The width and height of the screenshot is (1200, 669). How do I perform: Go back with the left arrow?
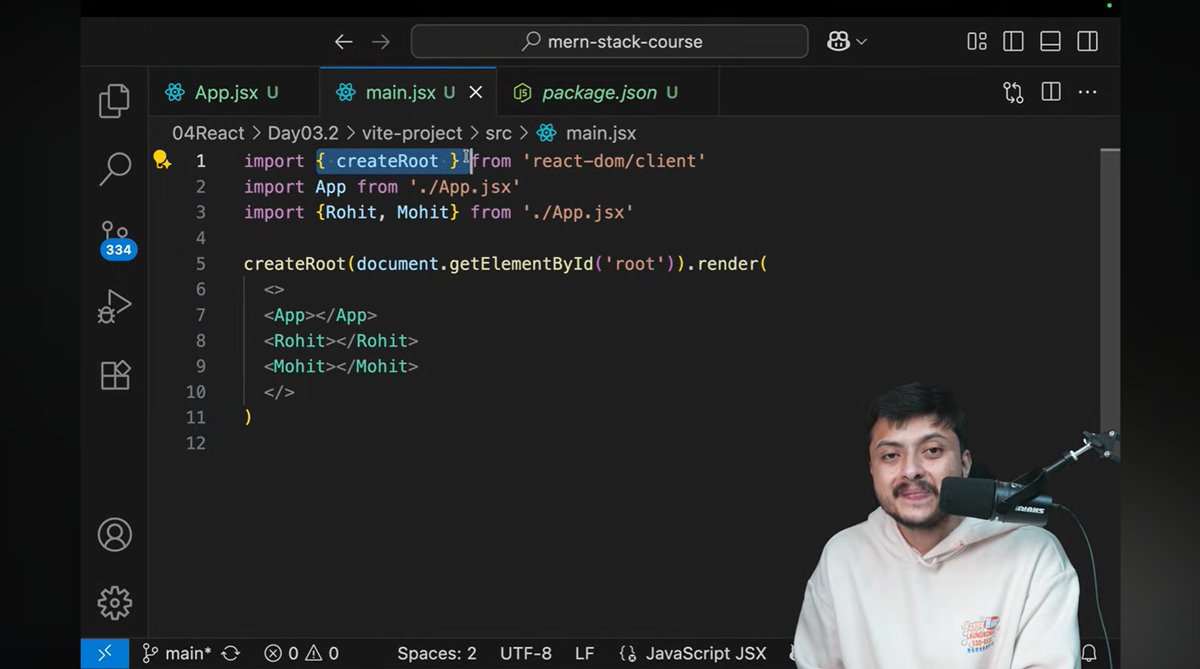(x=343, y=42)
